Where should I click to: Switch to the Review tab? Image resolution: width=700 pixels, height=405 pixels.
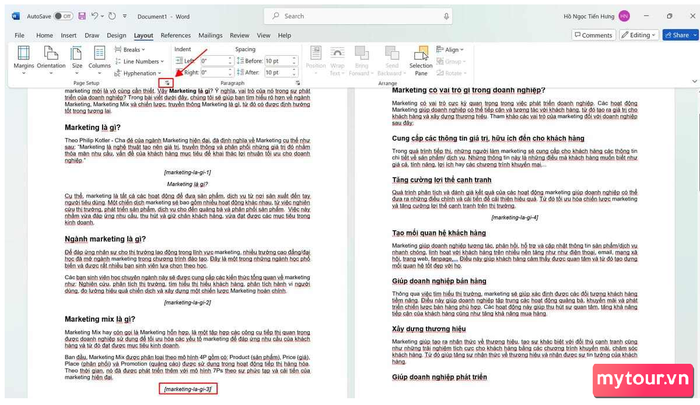[x=239, y=35]
